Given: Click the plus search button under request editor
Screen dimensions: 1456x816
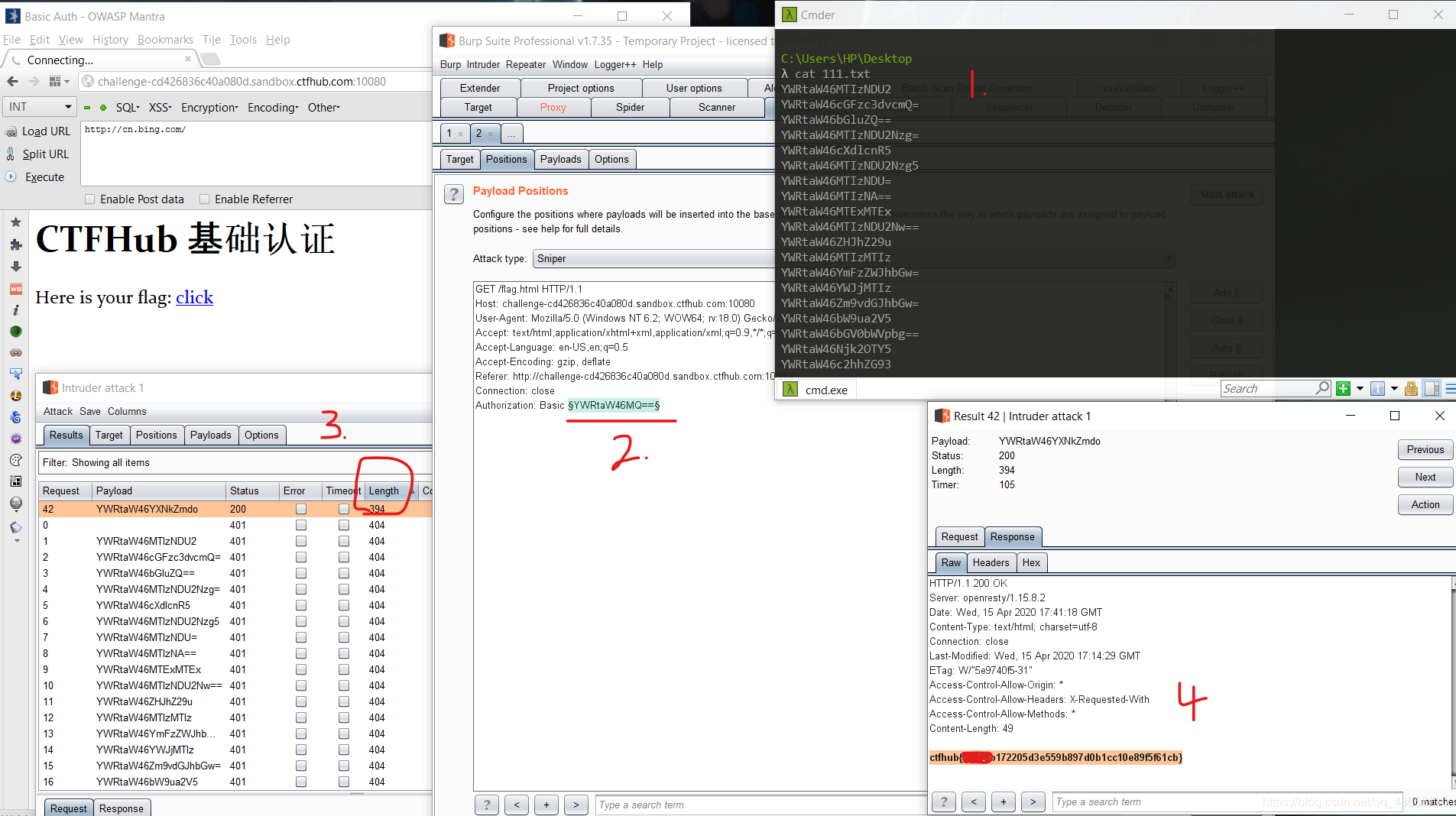Looking at the screenshot, I should pyautogui.click(x=546, y=805).
